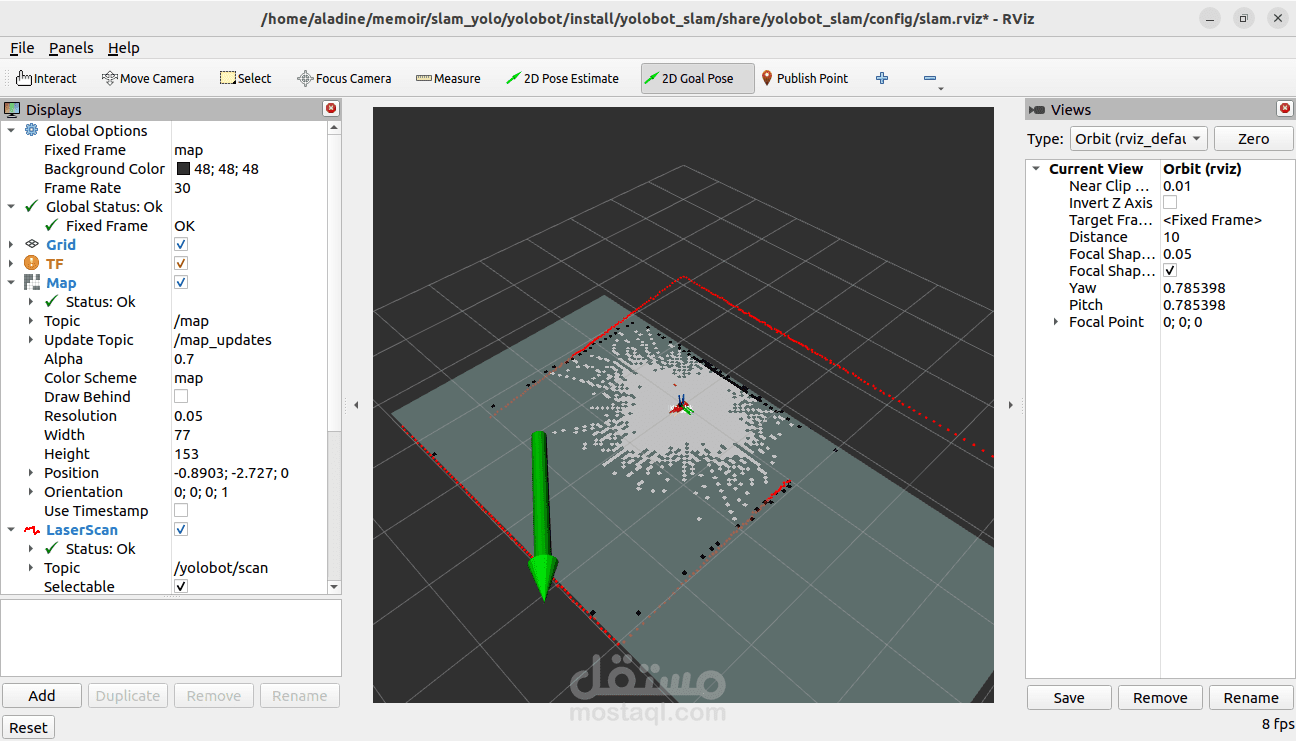The height and width of the screenshot is (741, 1296).
Task: Open the view Type dropdown
Action: pyautogui.click(x=1139, y=139)
